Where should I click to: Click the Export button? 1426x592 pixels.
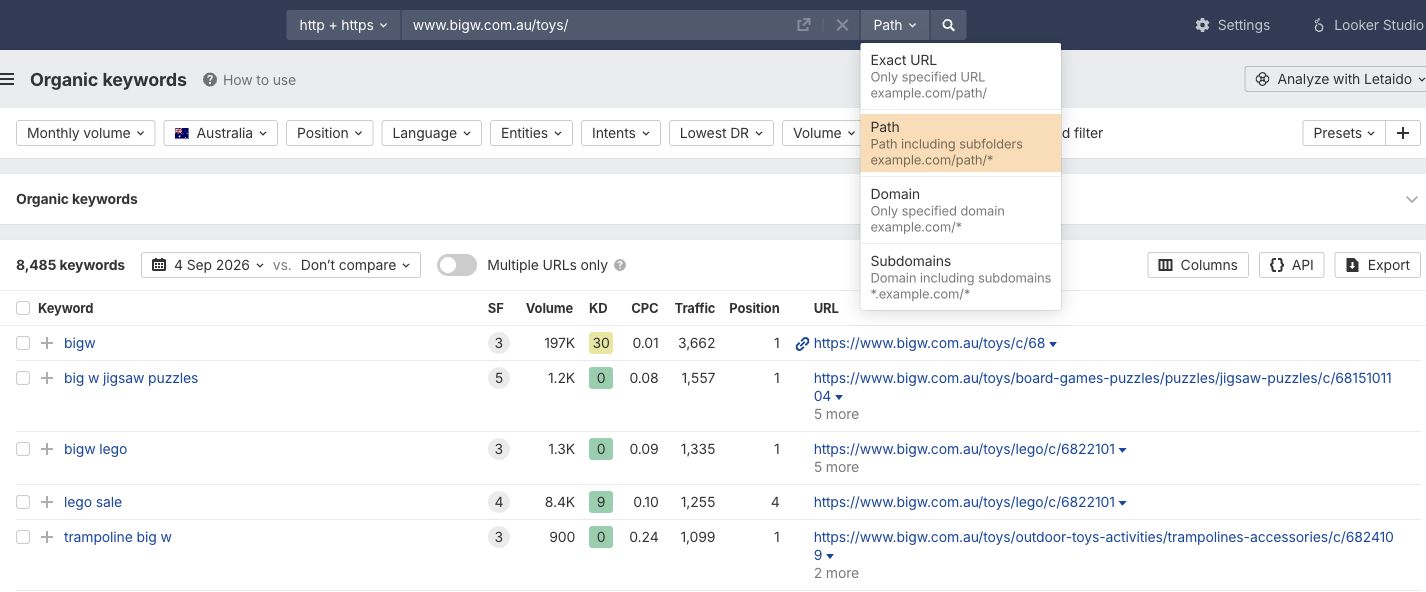tap(1377, 265)
